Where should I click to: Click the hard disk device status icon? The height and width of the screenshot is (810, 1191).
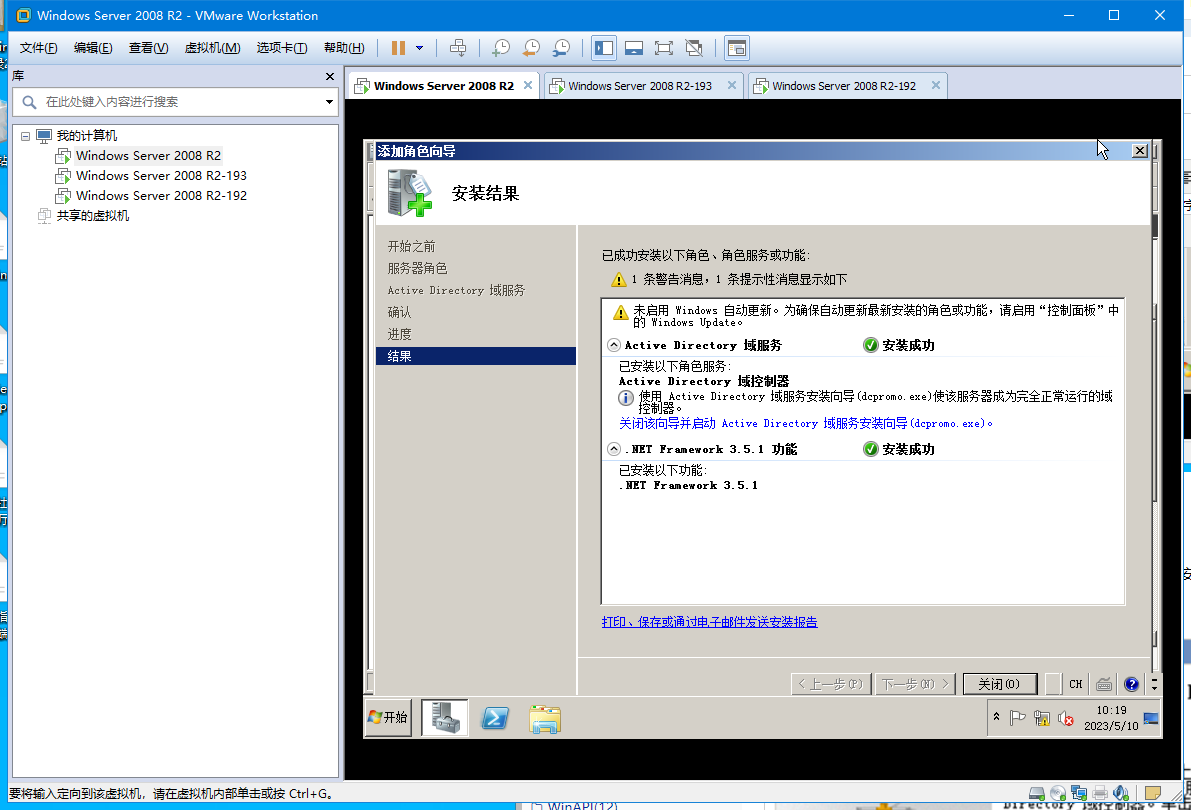coord(1036,794)
